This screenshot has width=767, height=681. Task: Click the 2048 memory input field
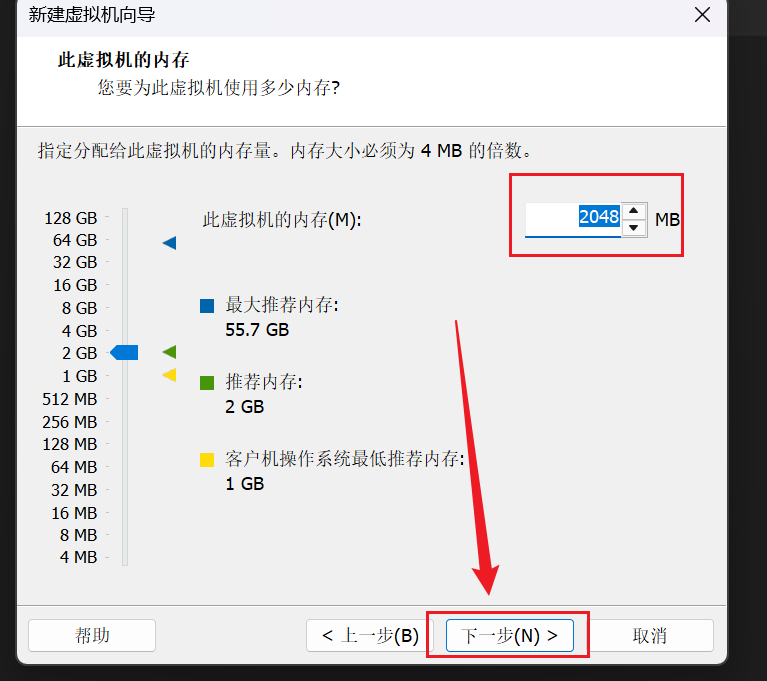click(573, 220)
